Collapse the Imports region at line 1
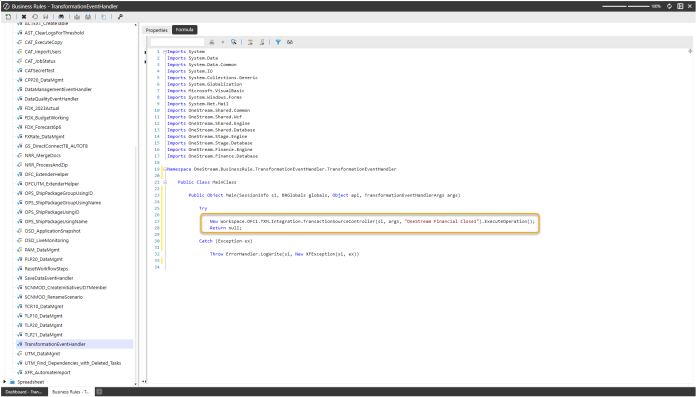696x397 pixels. tap(165, 52)
